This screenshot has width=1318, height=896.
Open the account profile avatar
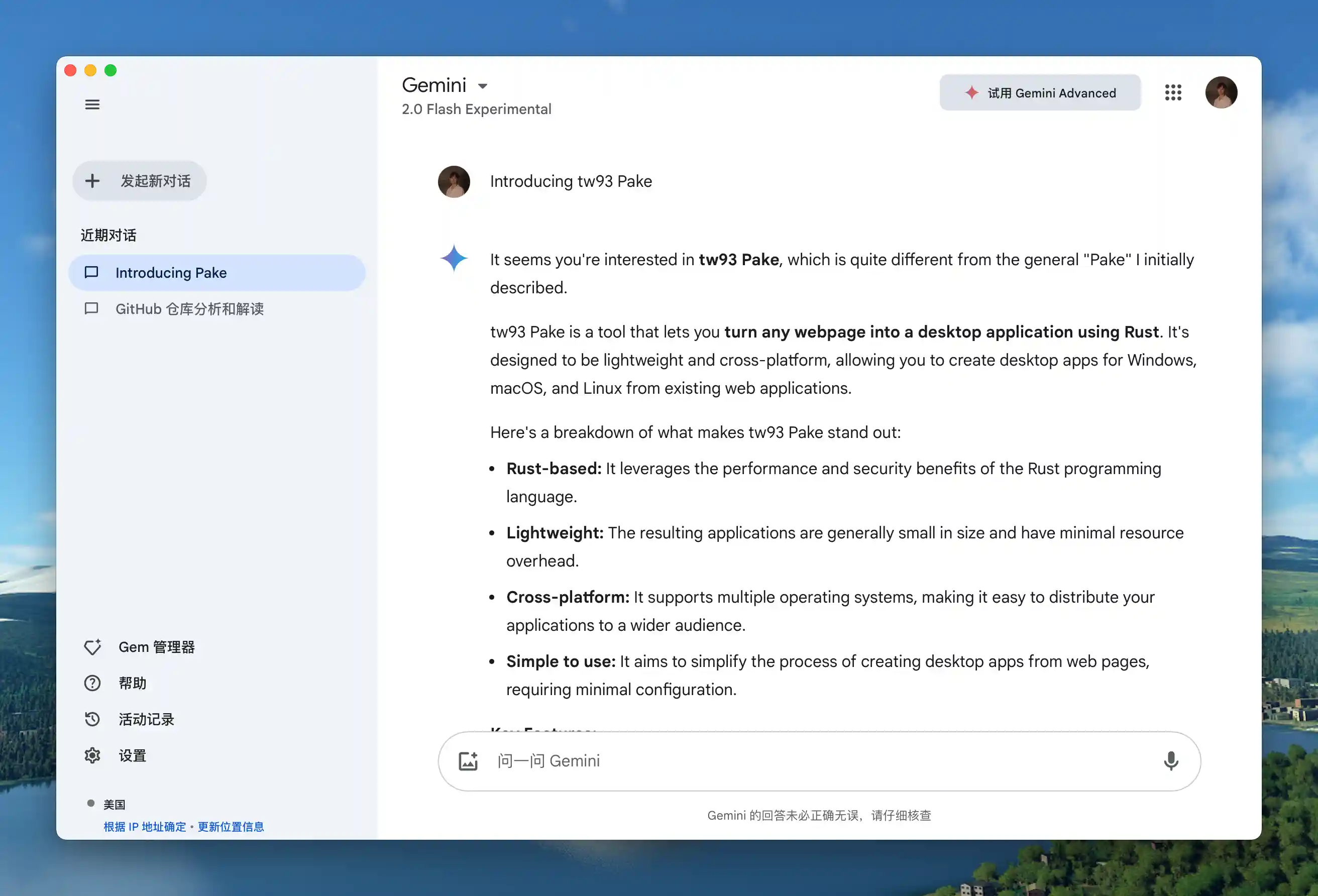1221,92
